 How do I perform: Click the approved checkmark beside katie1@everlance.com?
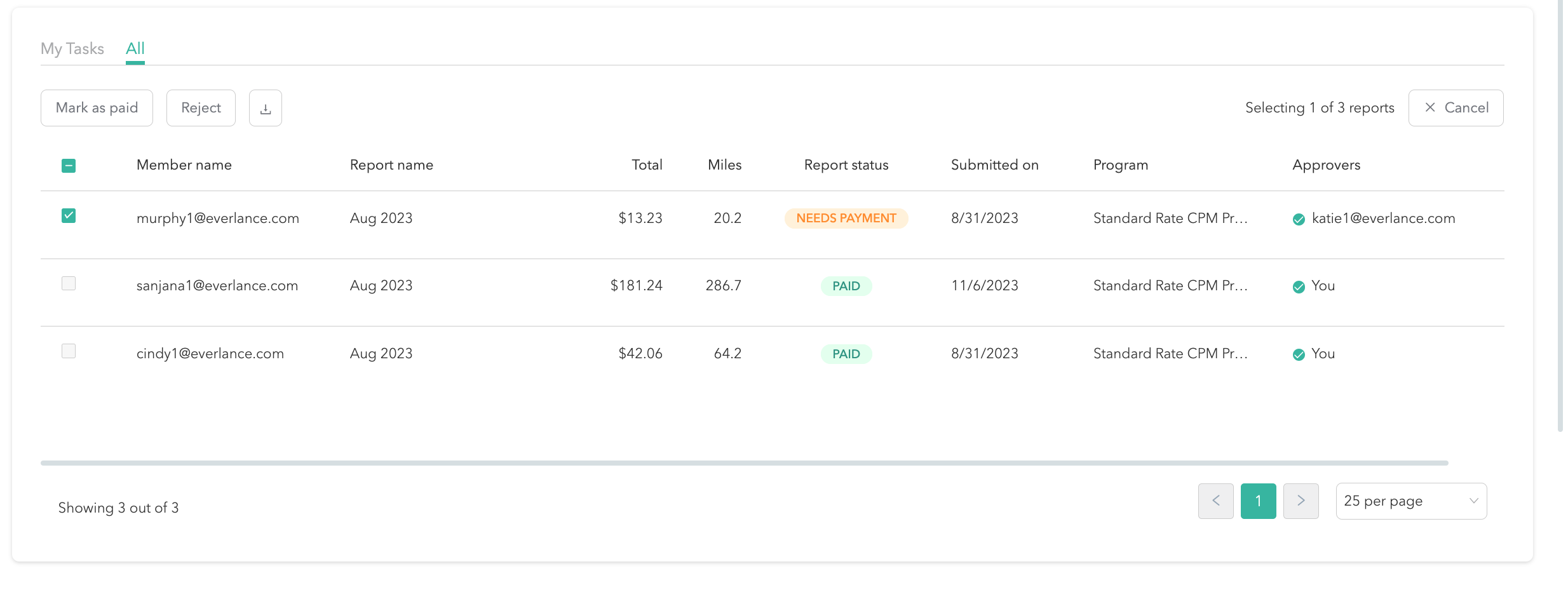pyautogui.click(x=1299, y=219)
